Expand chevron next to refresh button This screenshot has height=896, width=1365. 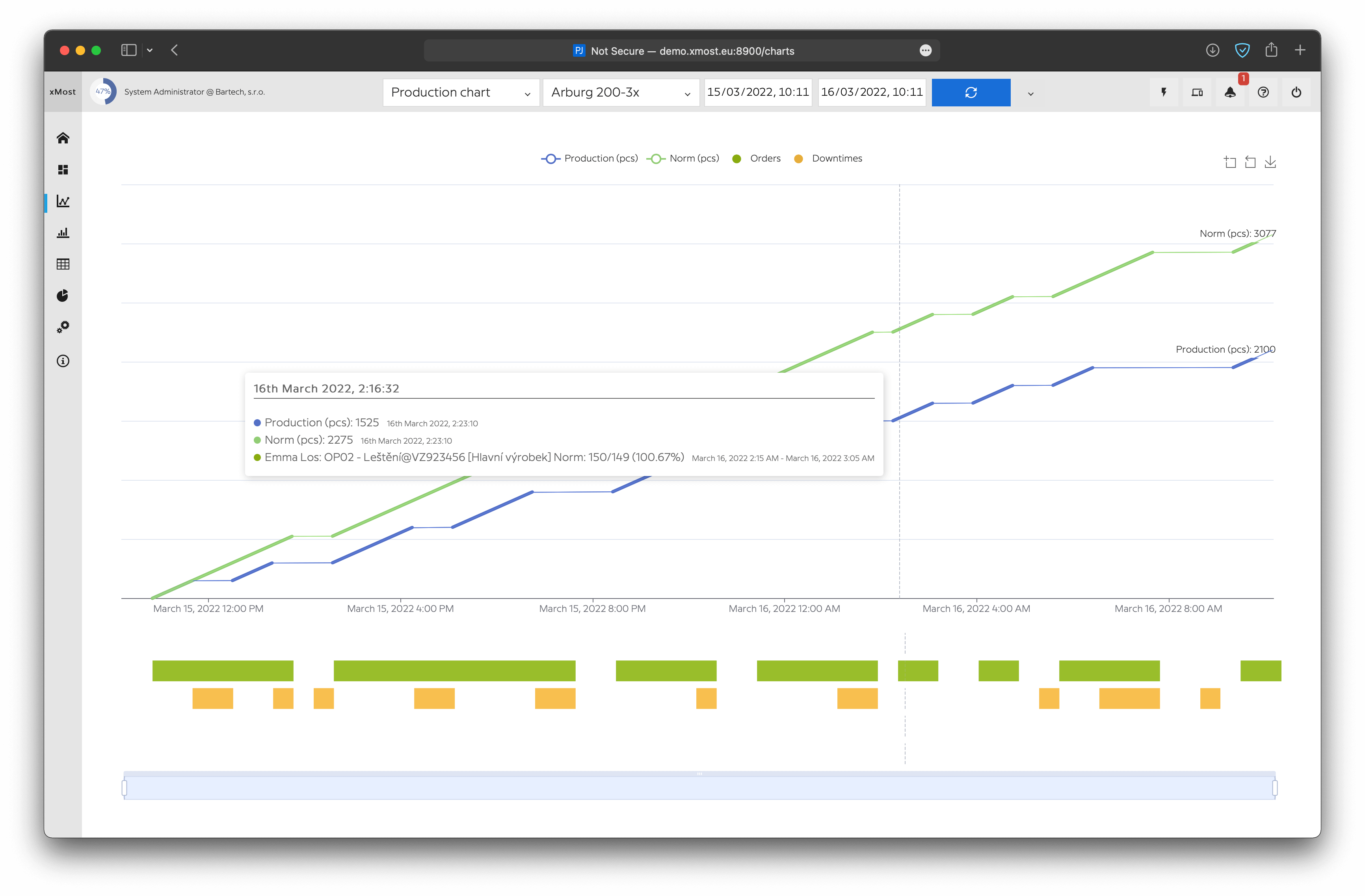click(1030, 93)
